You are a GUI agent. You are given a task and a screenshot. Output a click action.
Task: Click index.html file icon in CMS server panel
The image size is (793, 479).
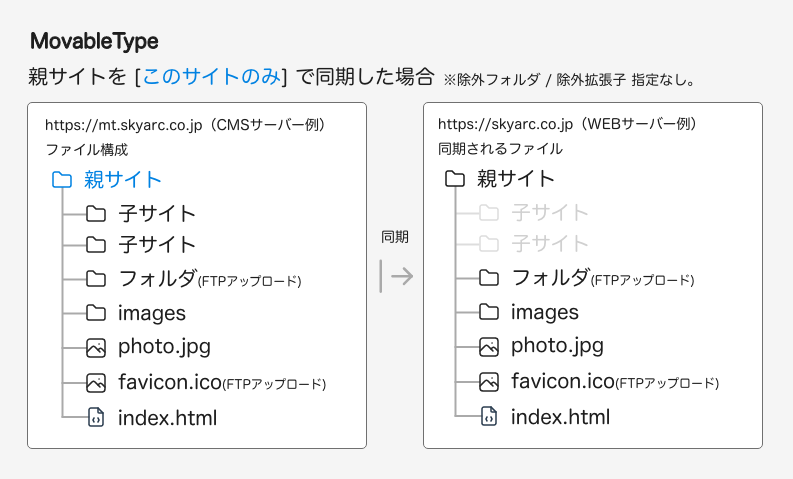click(96, 417)
